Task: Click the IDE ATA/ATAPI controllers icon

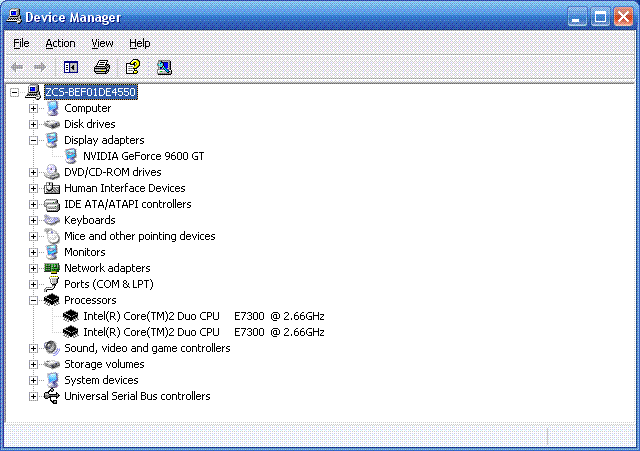Action: [x=52, y=204]
